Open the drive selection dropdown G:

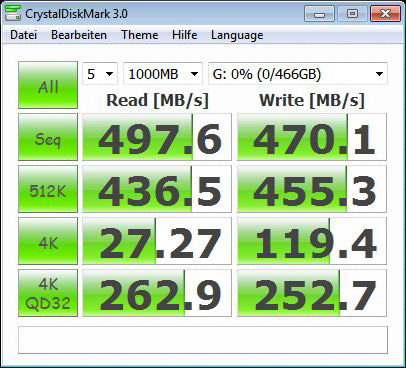point(298,74)
